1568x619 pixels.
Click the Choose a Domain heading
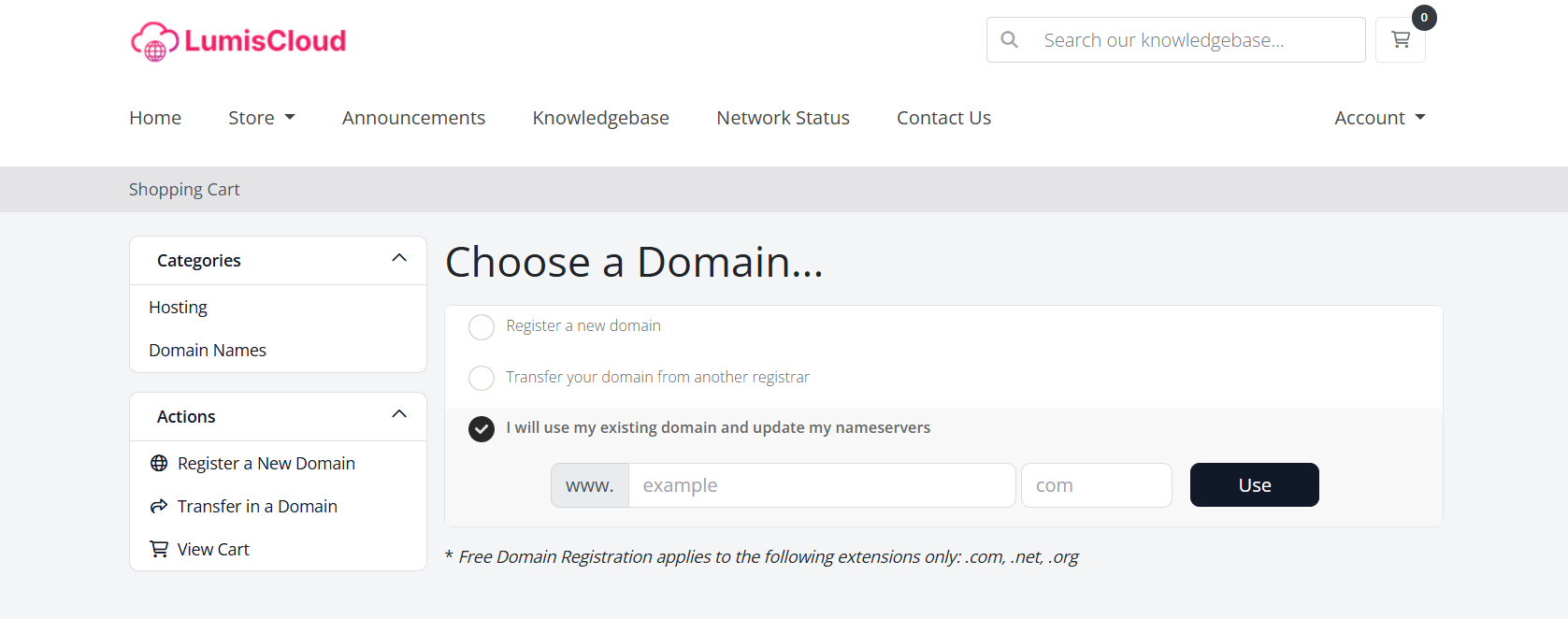coord(634,262)
